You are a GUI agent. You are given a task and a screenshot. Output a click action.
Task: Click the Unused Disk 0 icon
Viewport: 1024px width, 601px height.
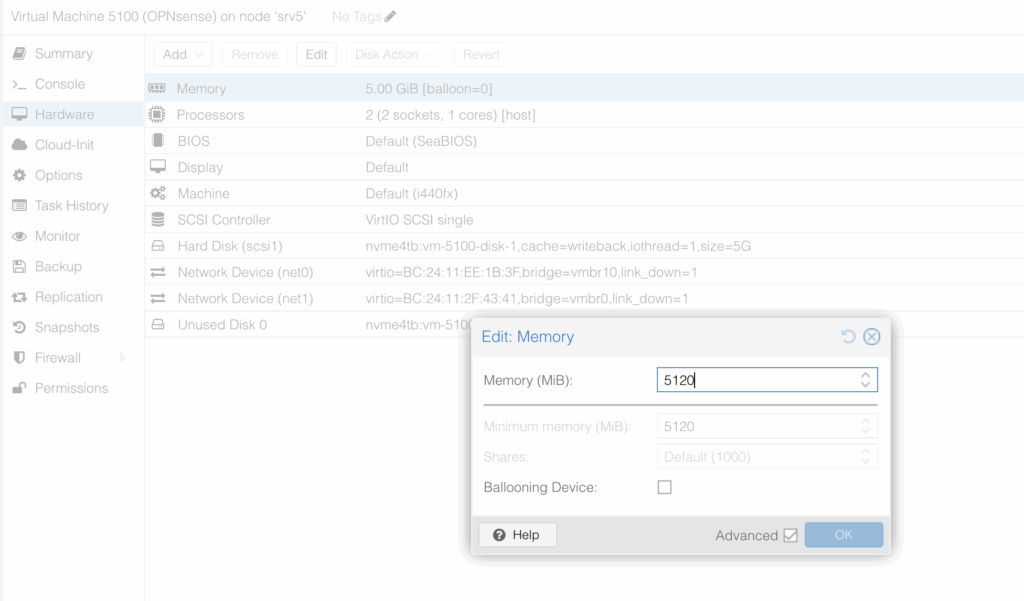tap(157, 325)
